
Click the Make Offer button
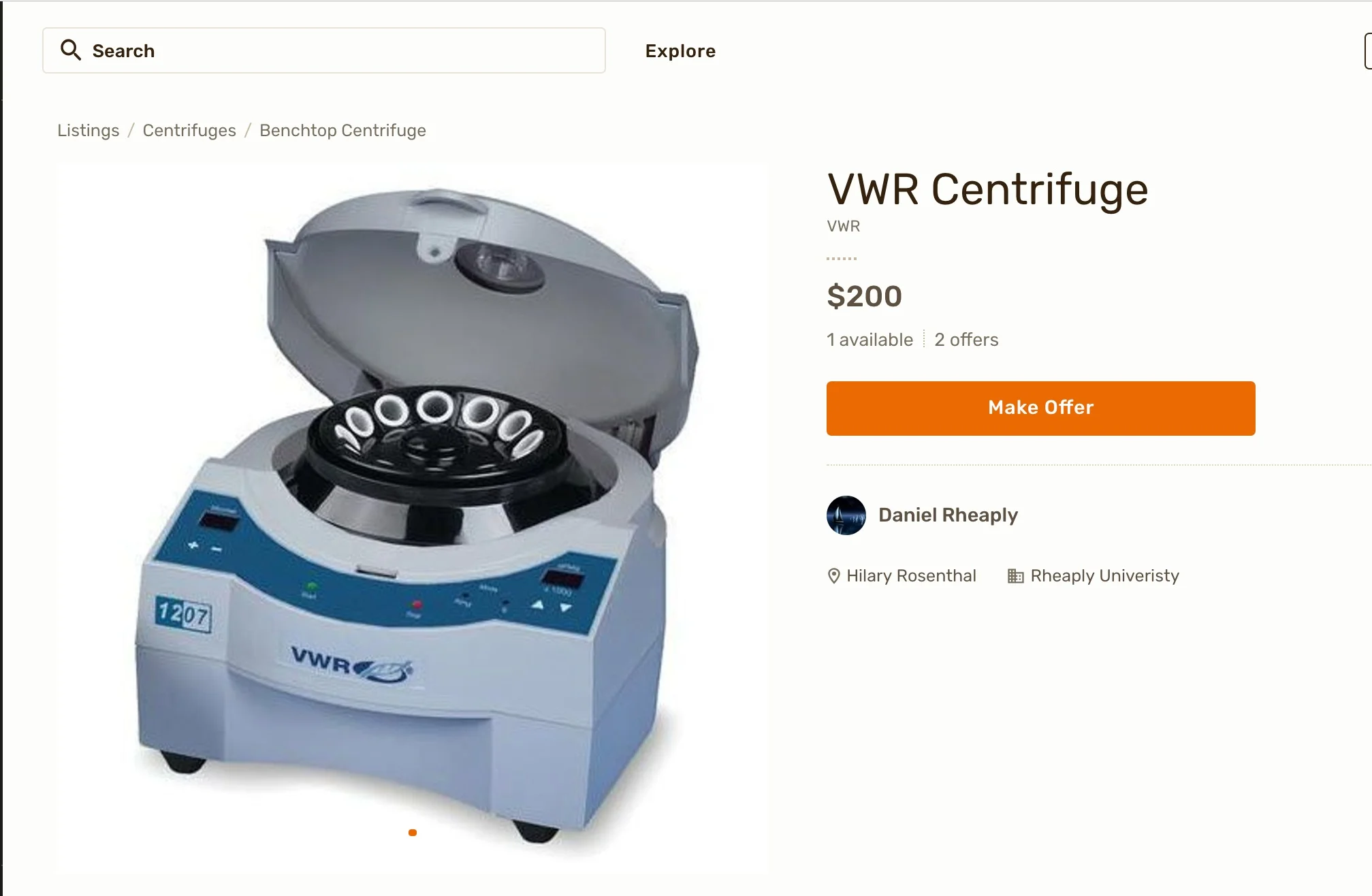tap(1040, 408)
